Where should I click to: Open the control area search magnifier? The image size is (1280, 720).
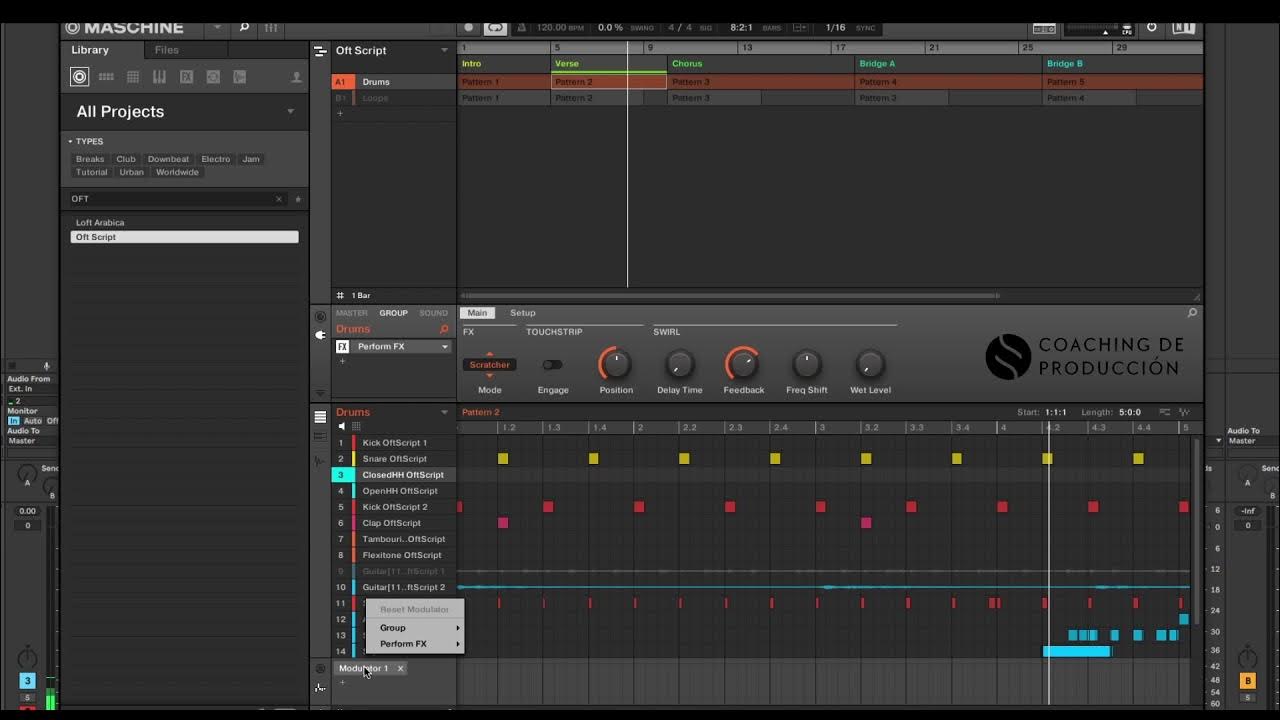[x=1192, y=313]
